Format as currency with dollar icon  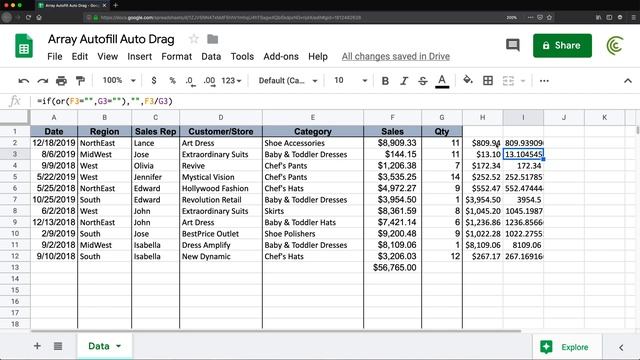point(153,81)
